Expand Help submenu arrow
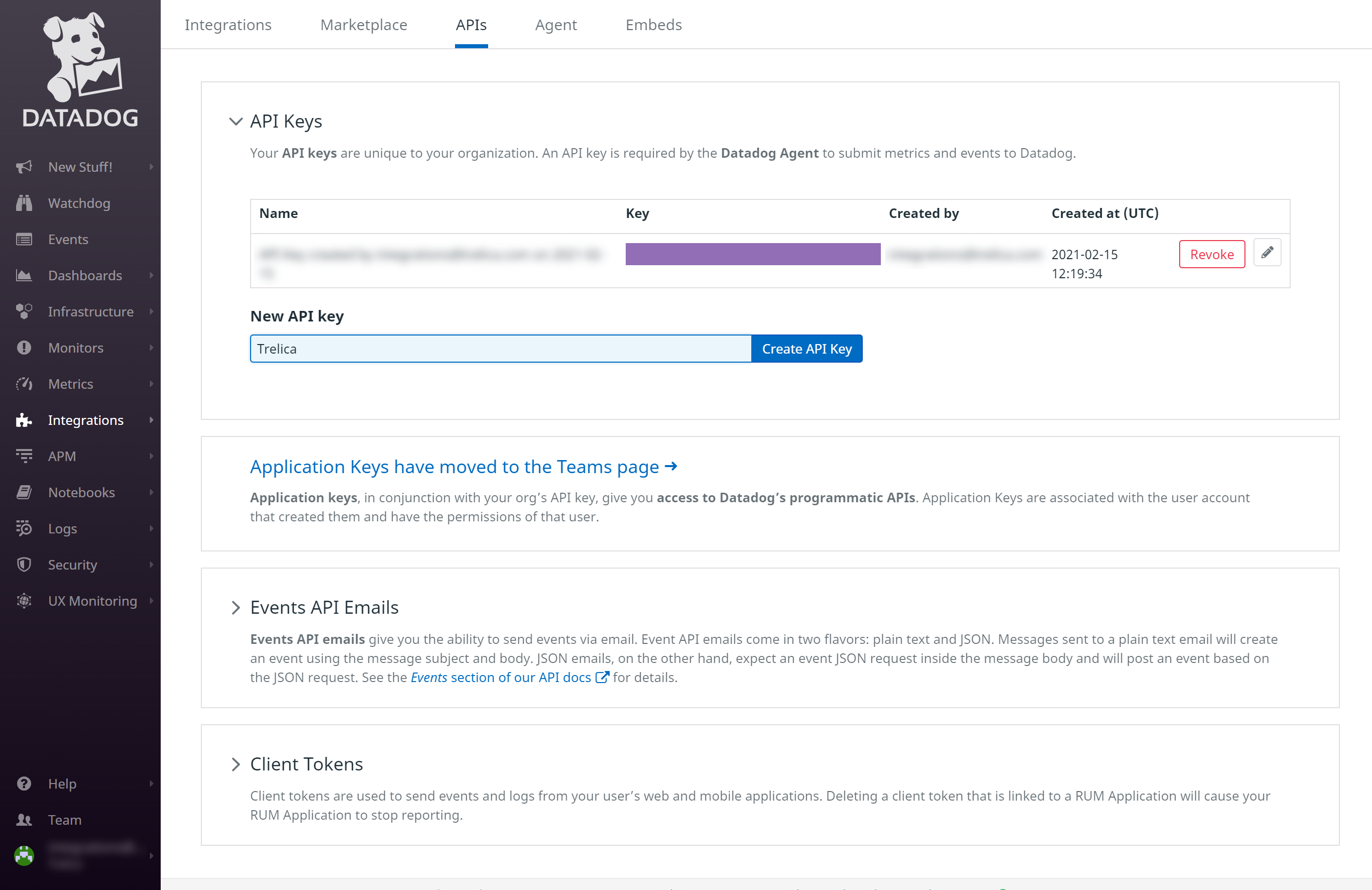This screenshot has width=1372, height=890. (152, 784)
